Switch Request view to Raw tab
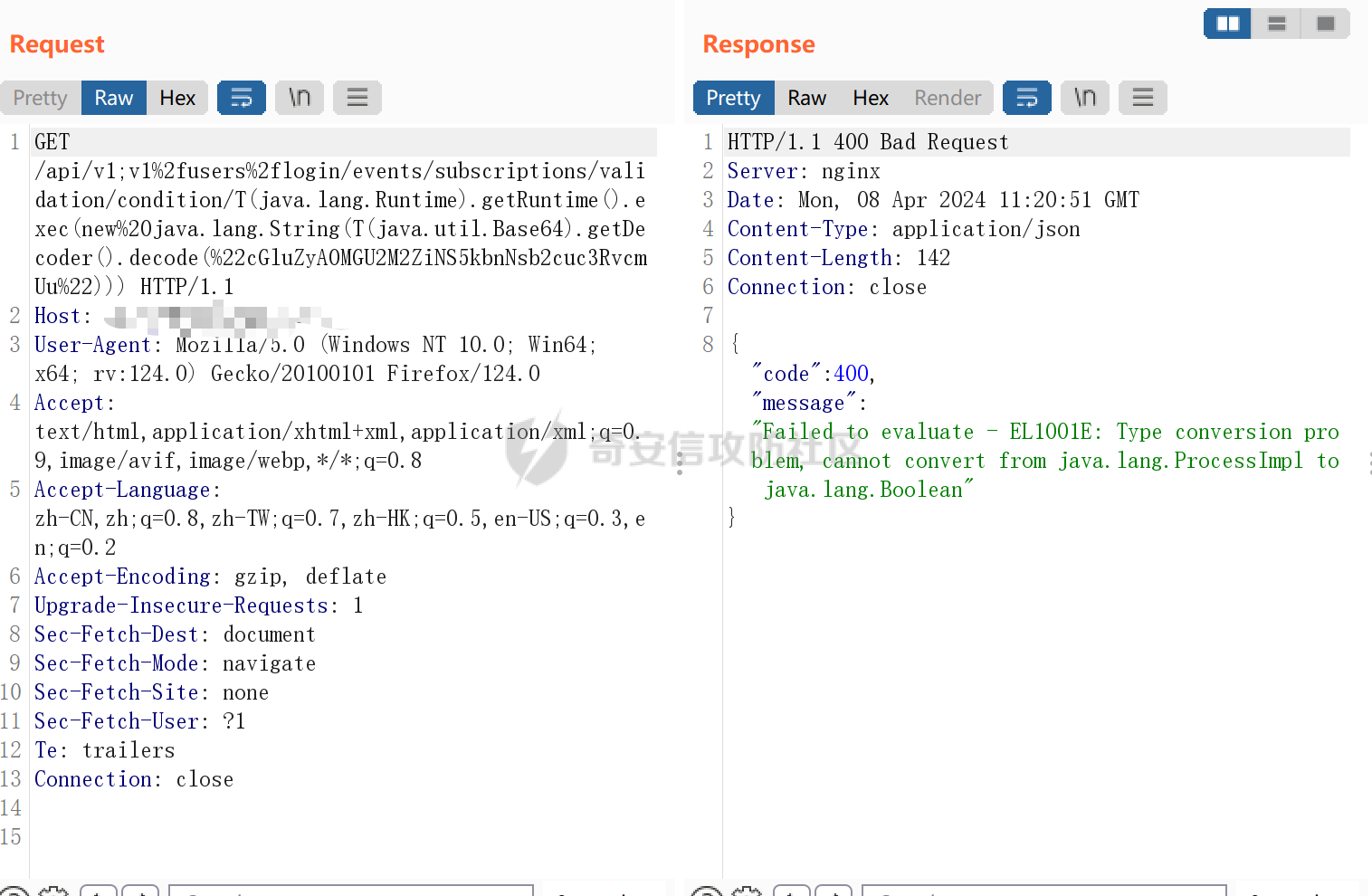 click(x=114, y=98)
